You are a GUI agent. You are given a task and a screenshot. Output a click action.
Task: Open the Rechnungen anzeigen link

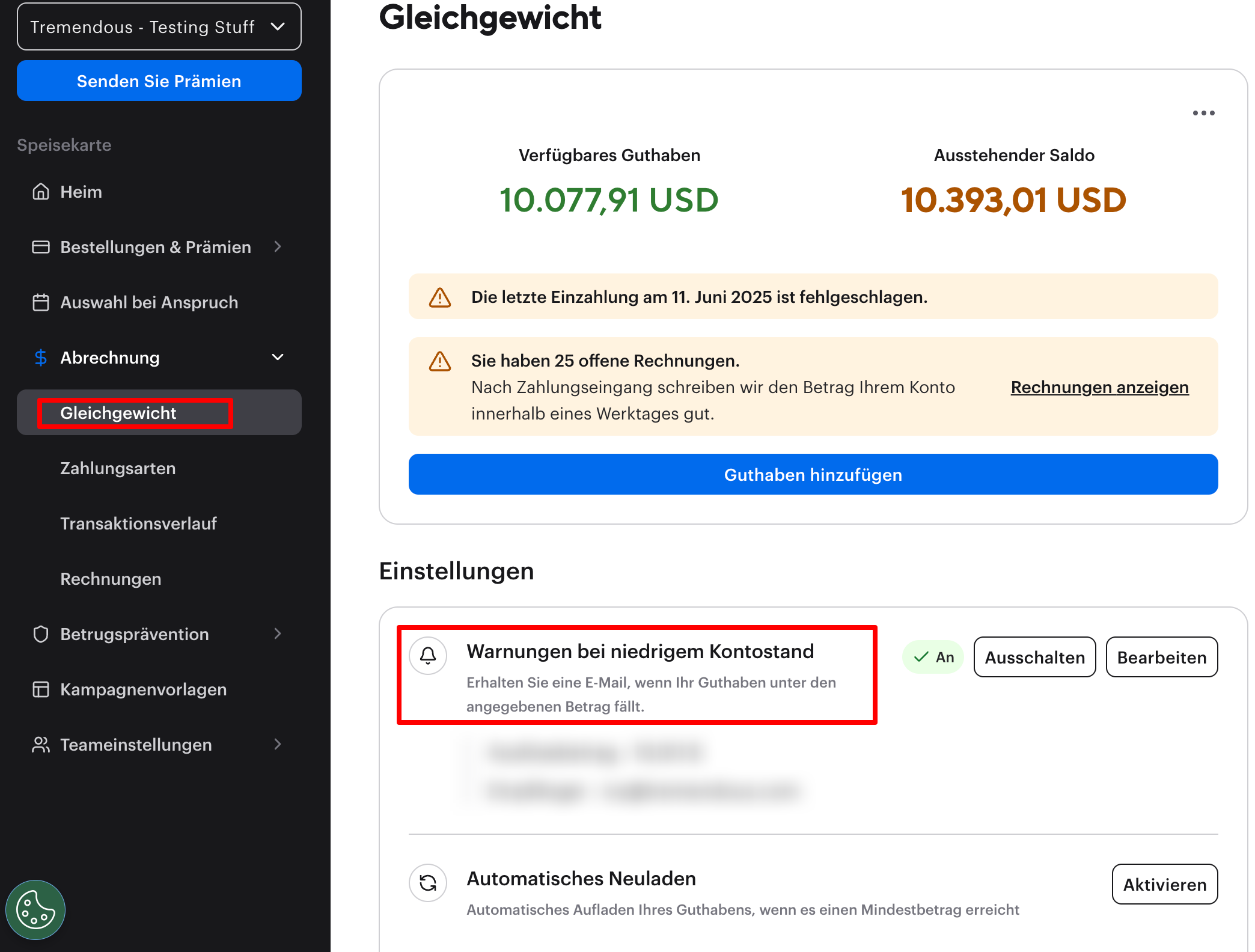pos(1099,387)
